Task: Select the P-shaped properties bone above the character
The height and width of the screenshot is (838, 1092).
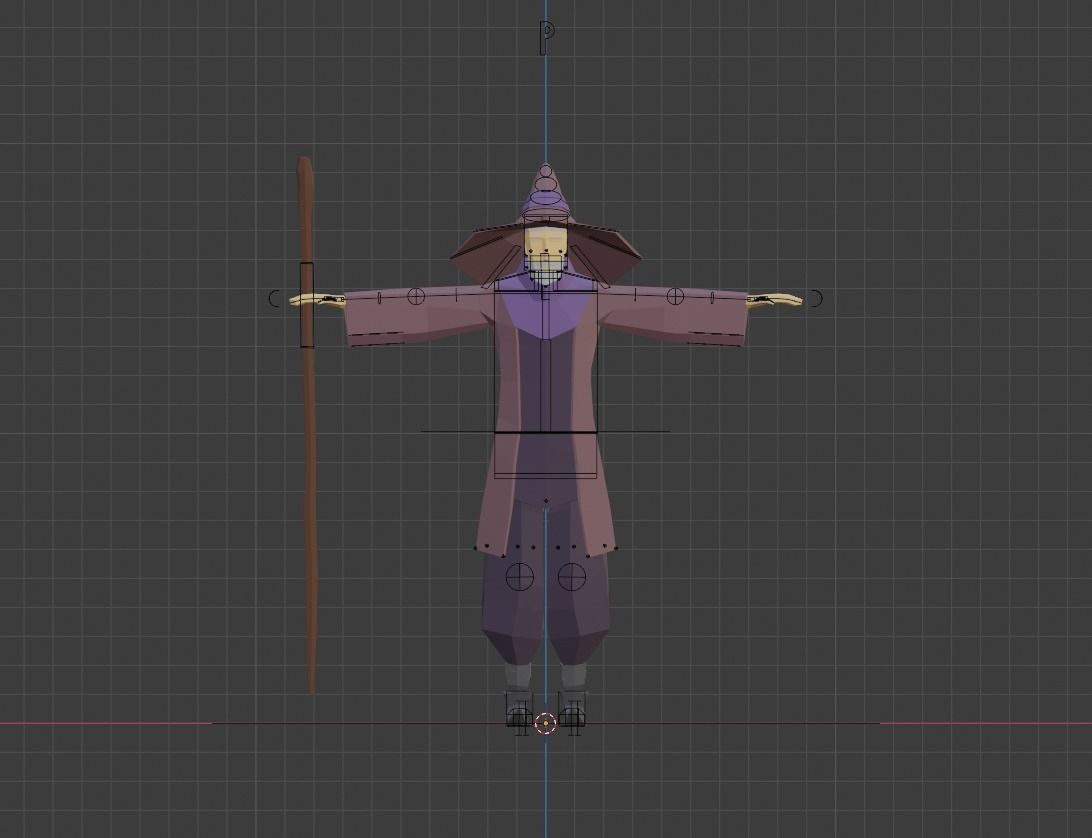Action: pos(547,37)
